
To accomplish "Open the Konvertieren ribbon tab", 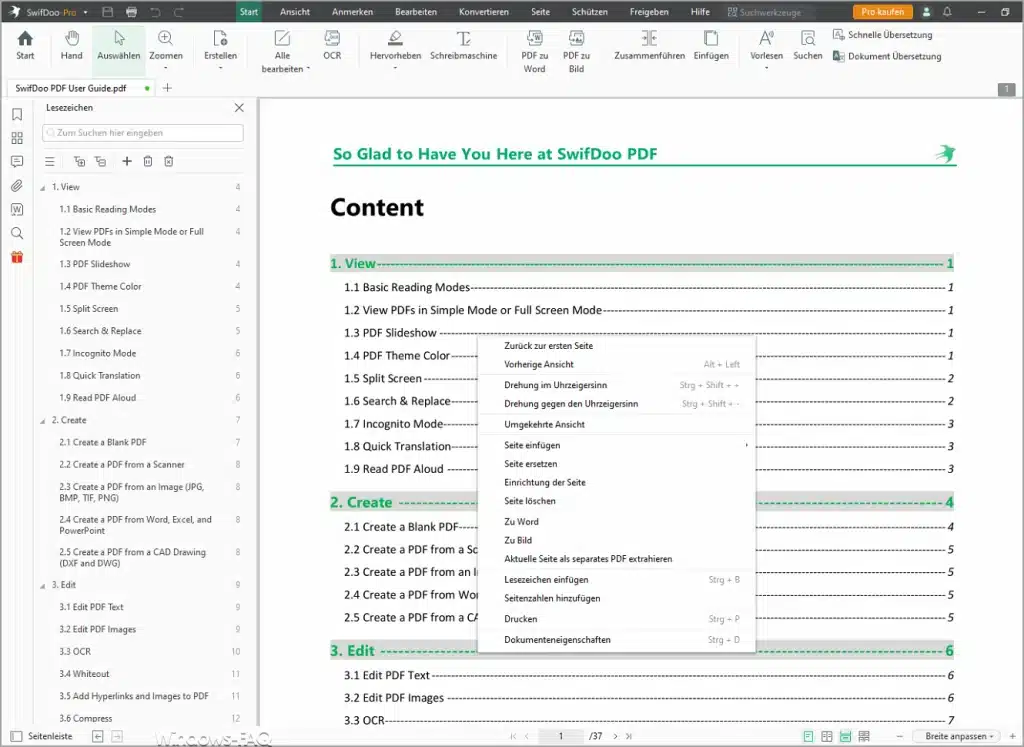I will (484, 12).
